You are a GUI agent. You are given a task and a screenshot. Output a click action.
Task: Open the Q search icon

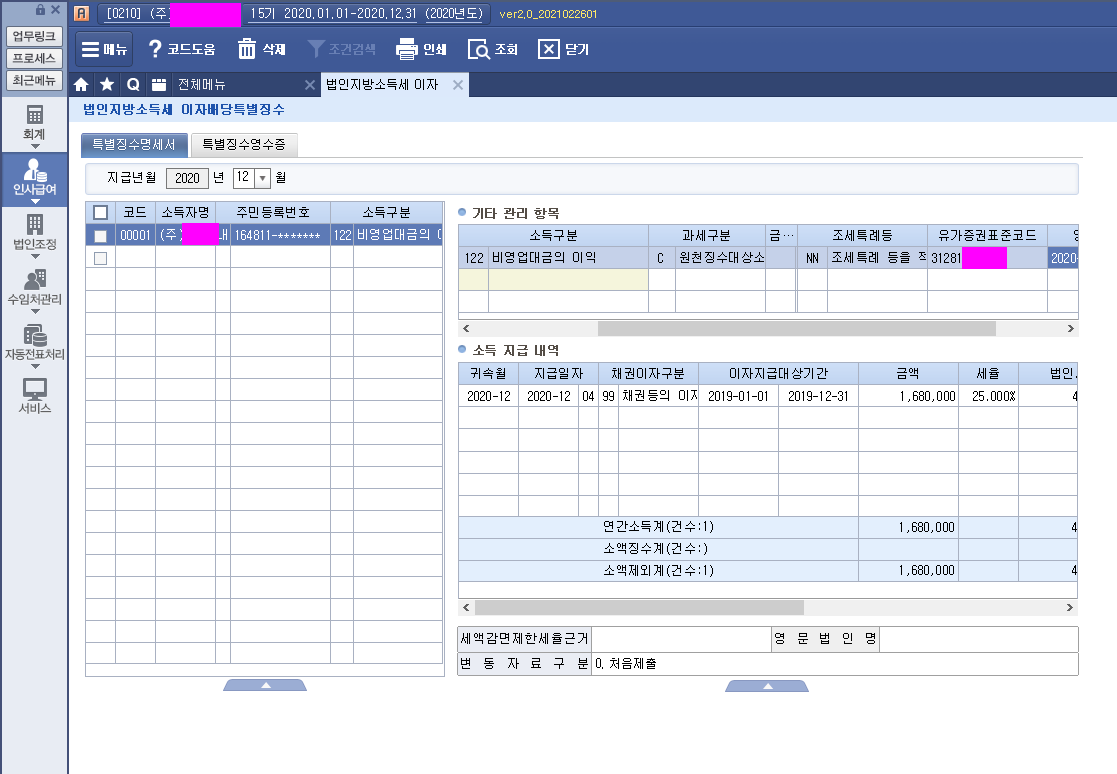click(x=133, y=85)
